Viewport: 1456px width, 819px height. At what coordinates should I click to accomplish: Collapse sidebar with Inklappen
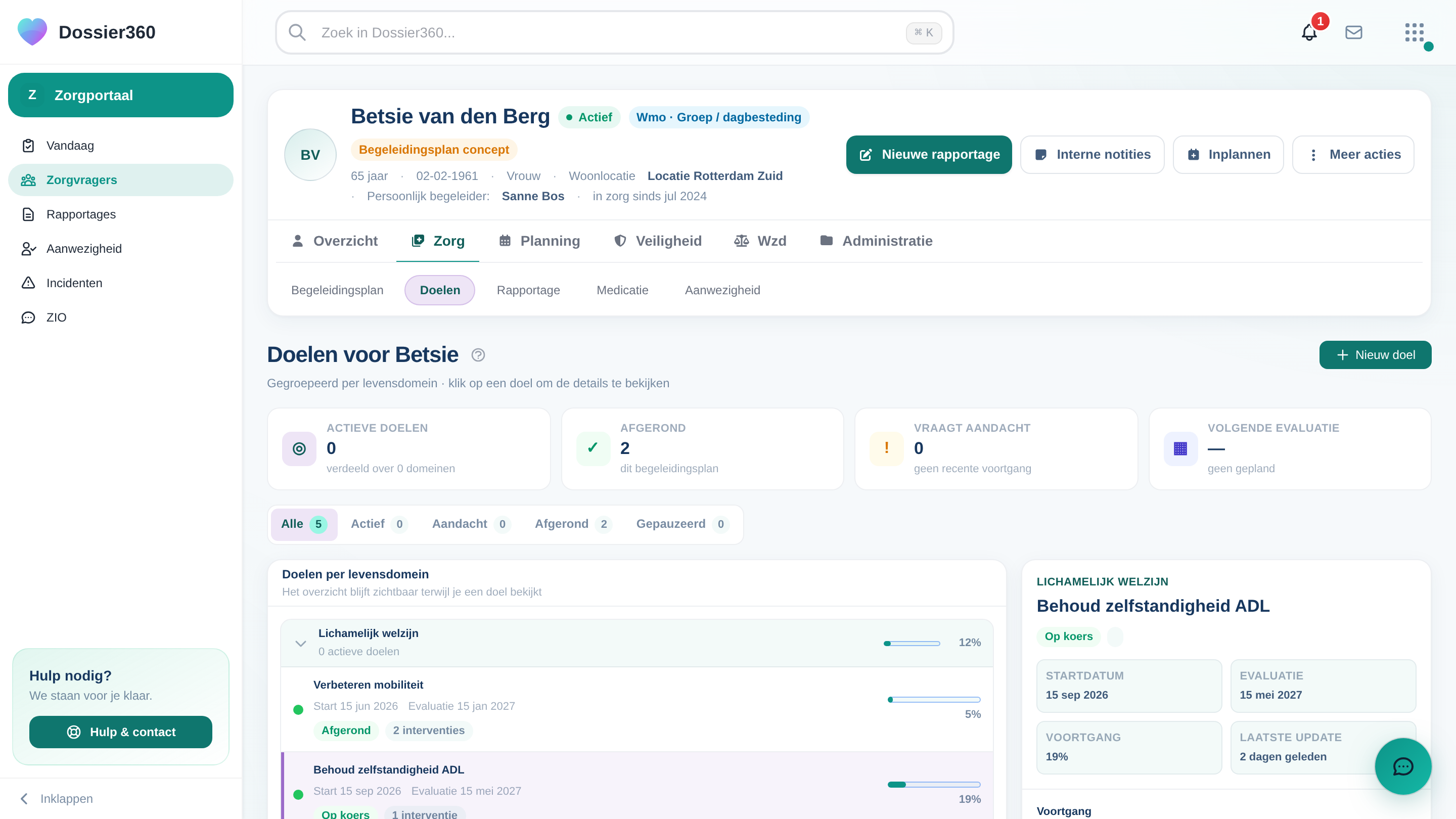[x=57, y=799]
